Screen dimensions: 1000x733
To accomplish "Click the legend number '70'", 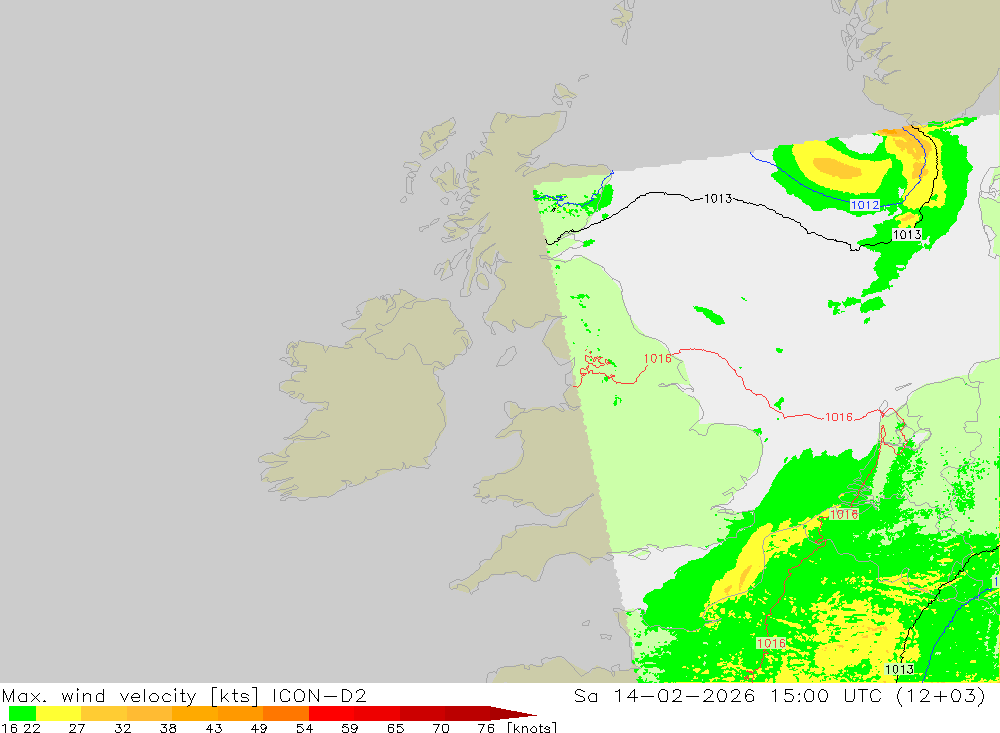I will [441, 728].
